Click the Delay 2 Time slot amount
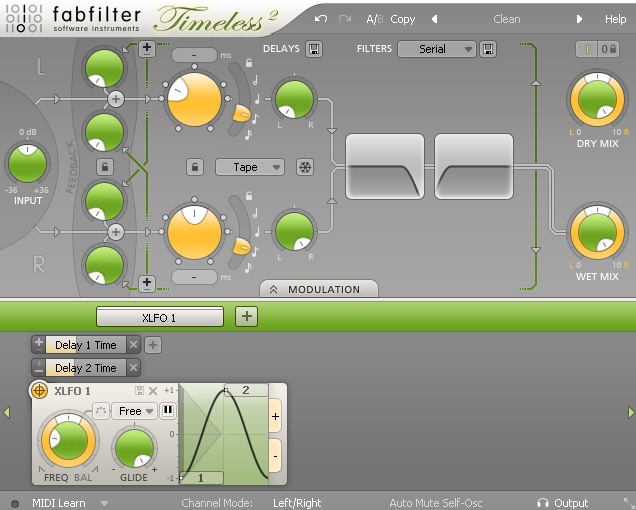 click(x=86, y=368)
